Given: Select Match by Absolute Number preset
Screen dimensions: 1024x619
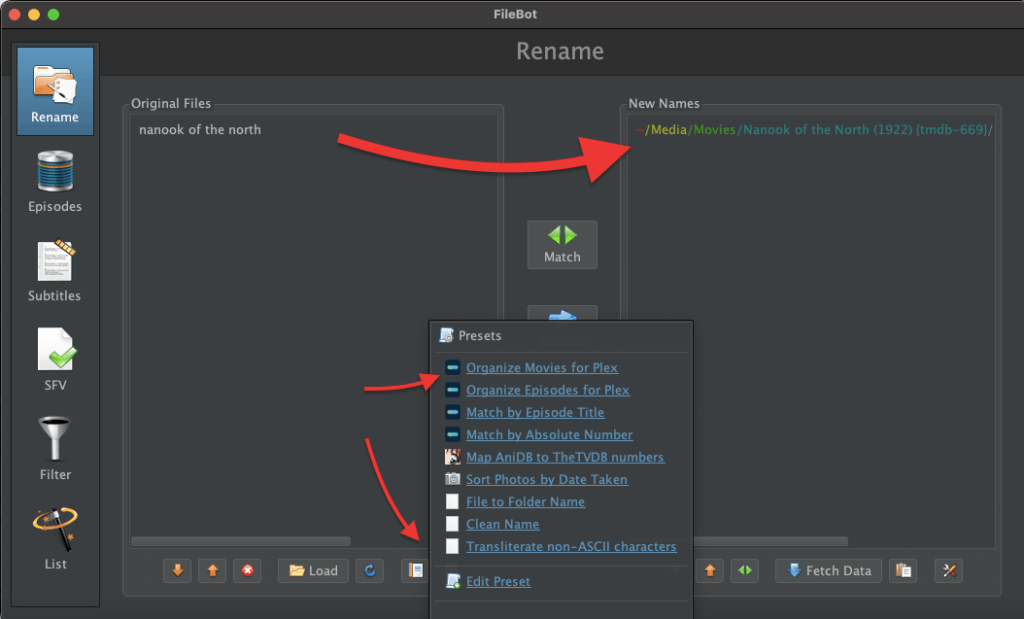Looking at the screenshot, I should coord(549,435).
